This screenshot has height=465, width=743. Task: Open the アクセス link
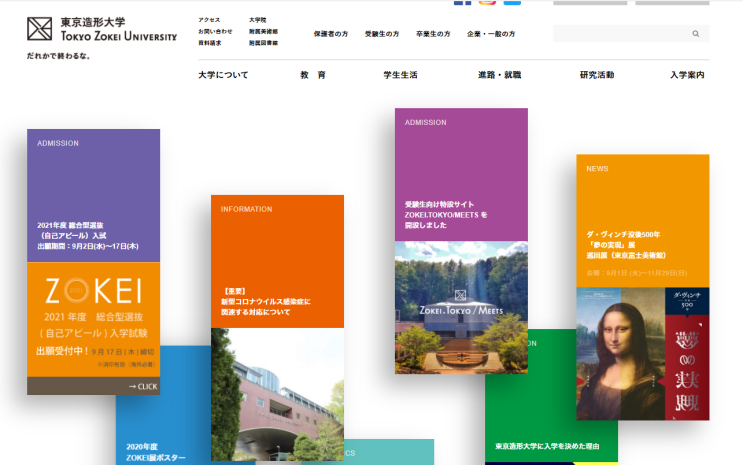click(x=209, y=20)
